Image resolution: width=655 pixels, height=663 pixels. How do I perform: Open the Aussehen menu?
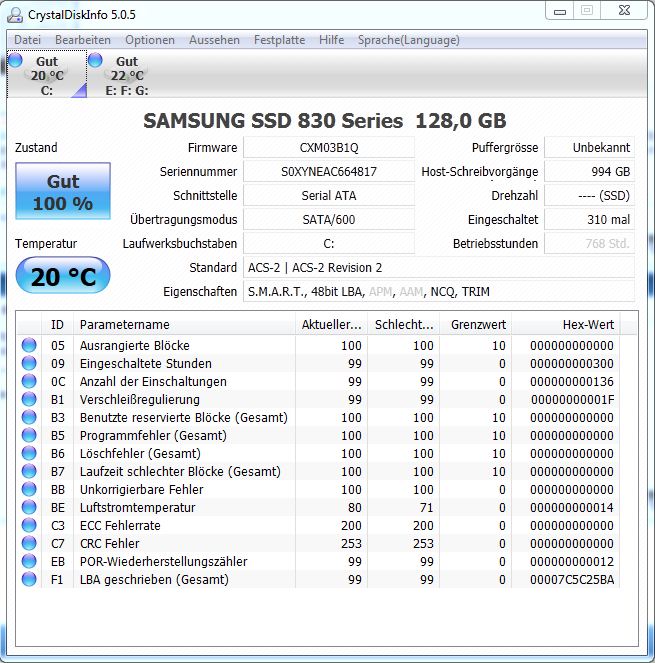point(214,40)
